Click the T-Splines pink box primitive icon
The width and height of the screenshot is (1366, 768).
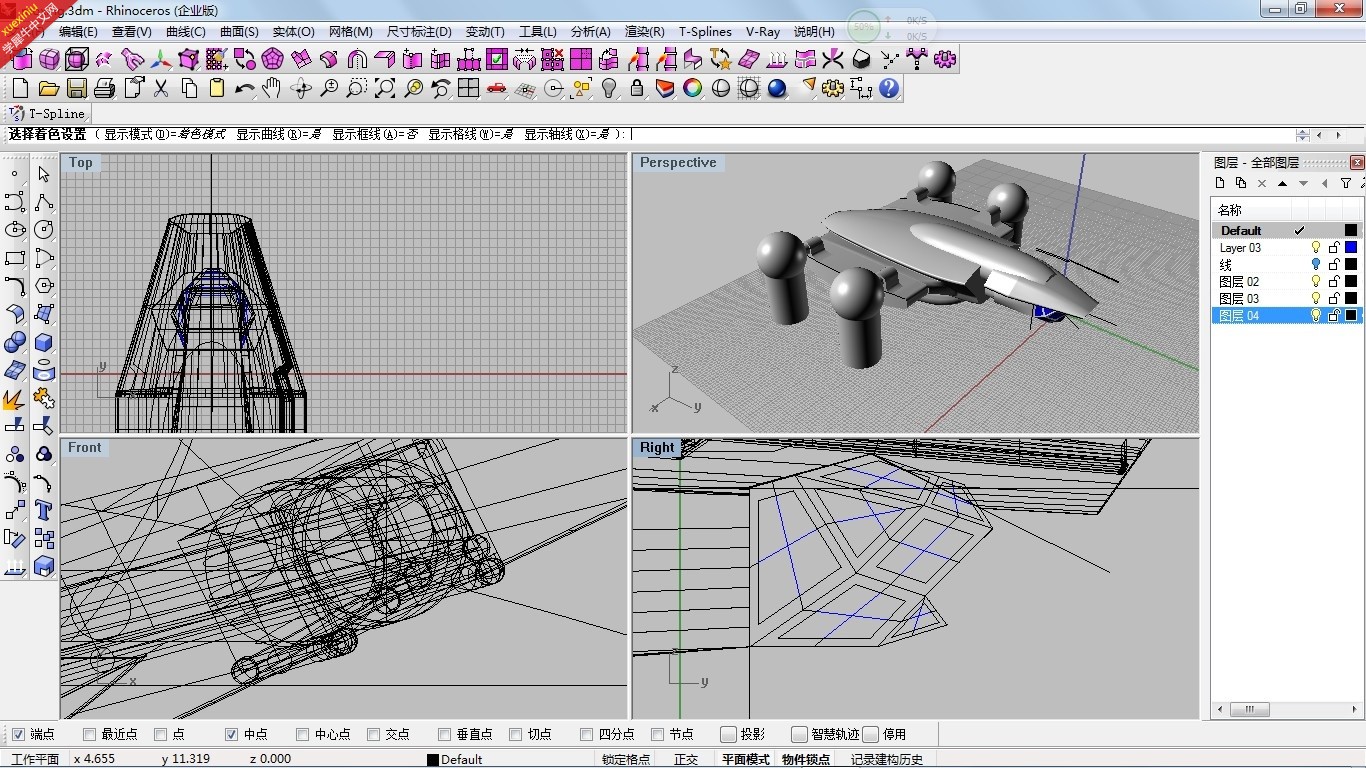[49, 59]
